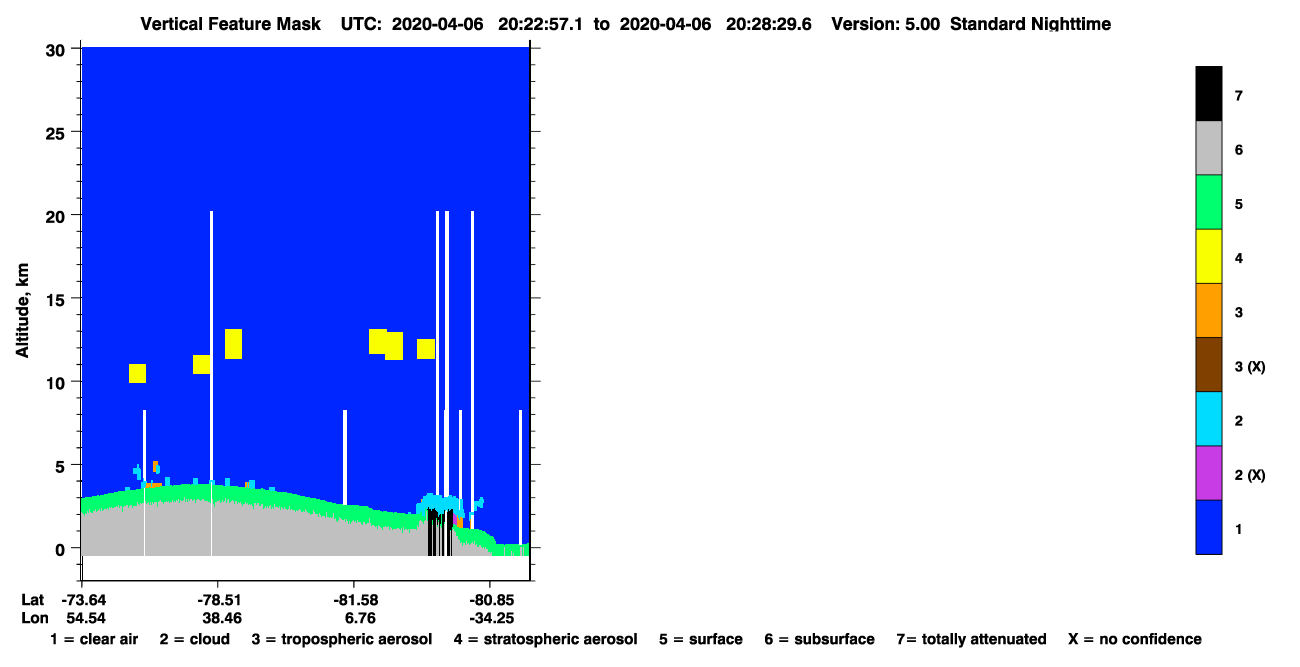Click the yellow stratospheric aerosol swatch (4)
Viewport: 1300px width, 667px height.
point(1208,256)
